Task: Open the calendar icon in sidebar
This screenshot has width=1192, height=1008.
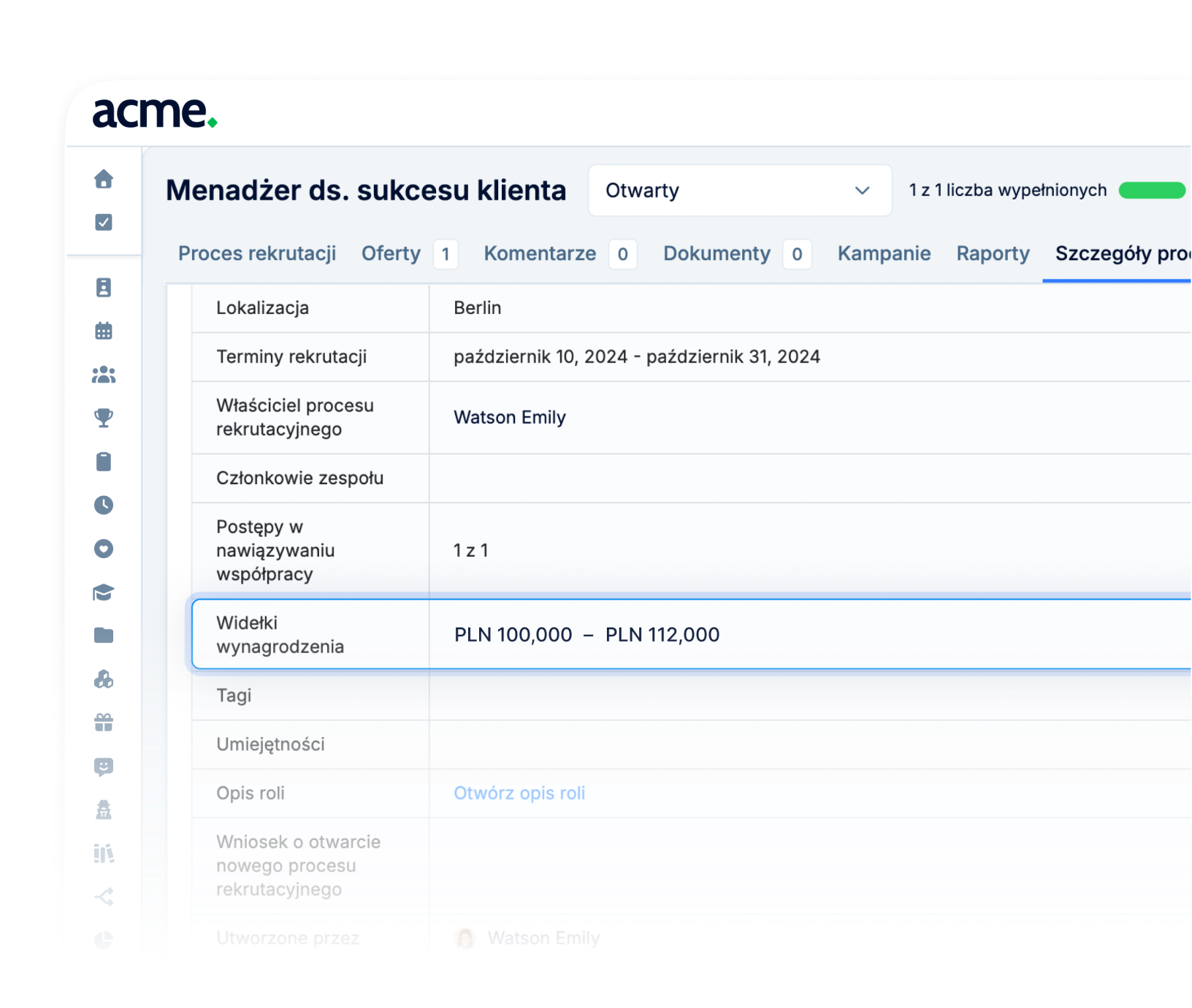Action: click(104, 331)
